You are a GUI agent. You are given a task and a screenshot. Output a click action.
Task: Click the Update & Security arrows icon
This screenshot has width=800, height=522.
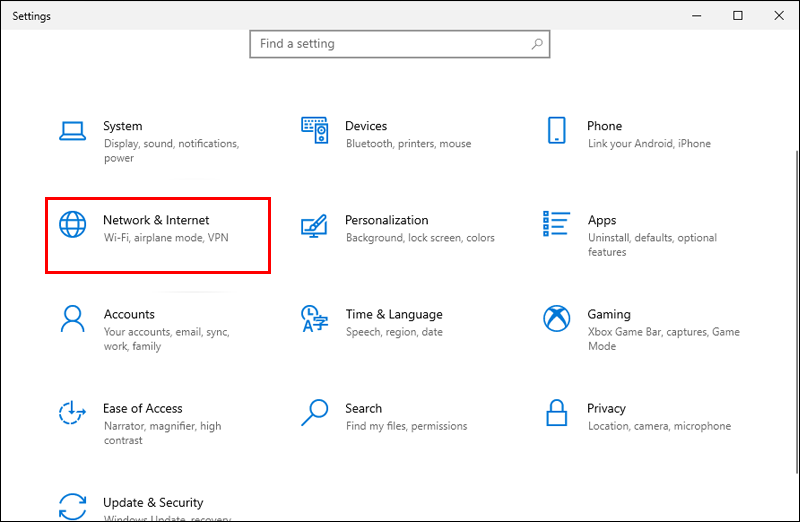pyautogui.click(x=73, y=505)
